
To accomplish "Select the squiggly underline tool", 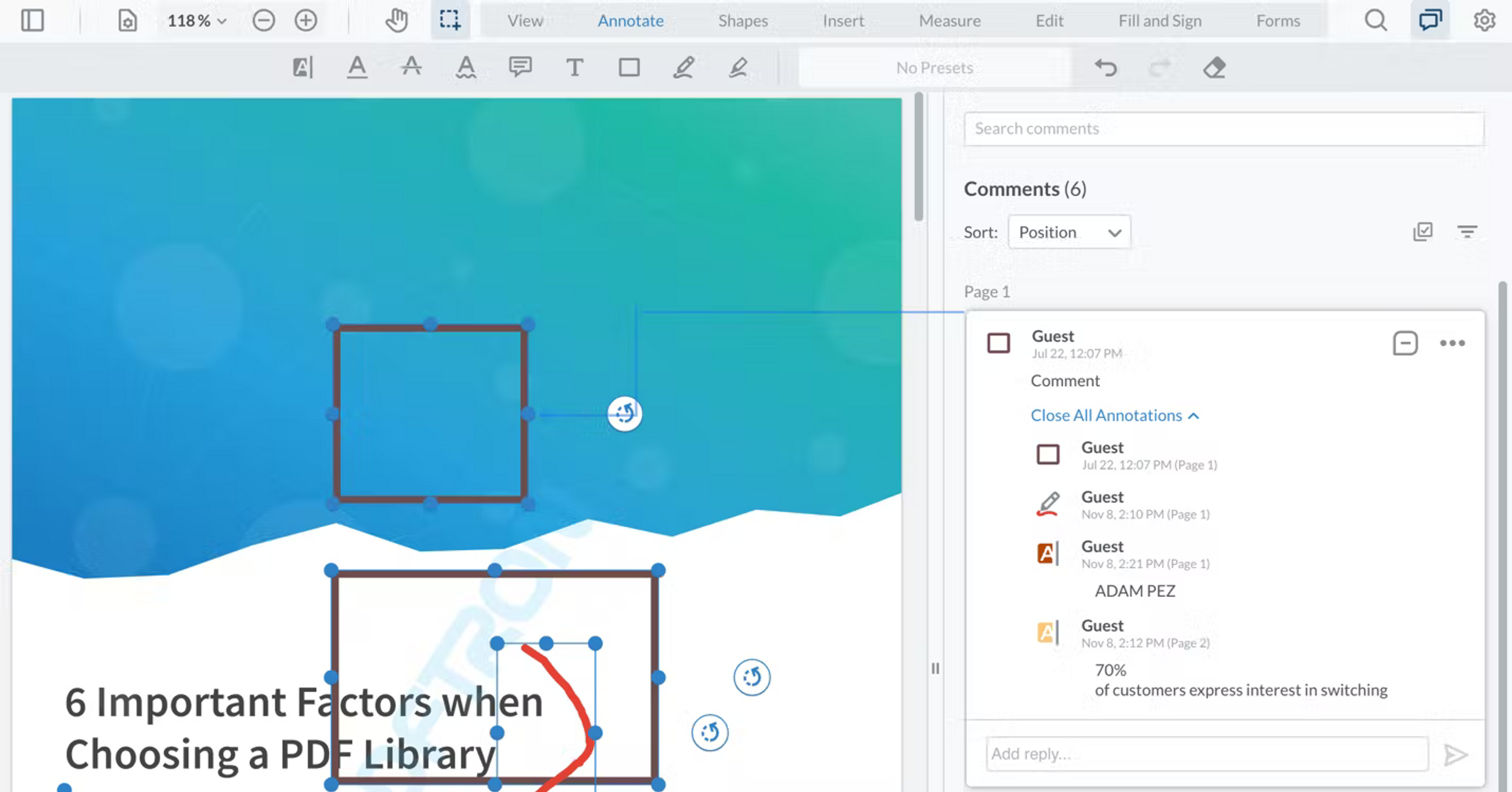I will point(466,67).
